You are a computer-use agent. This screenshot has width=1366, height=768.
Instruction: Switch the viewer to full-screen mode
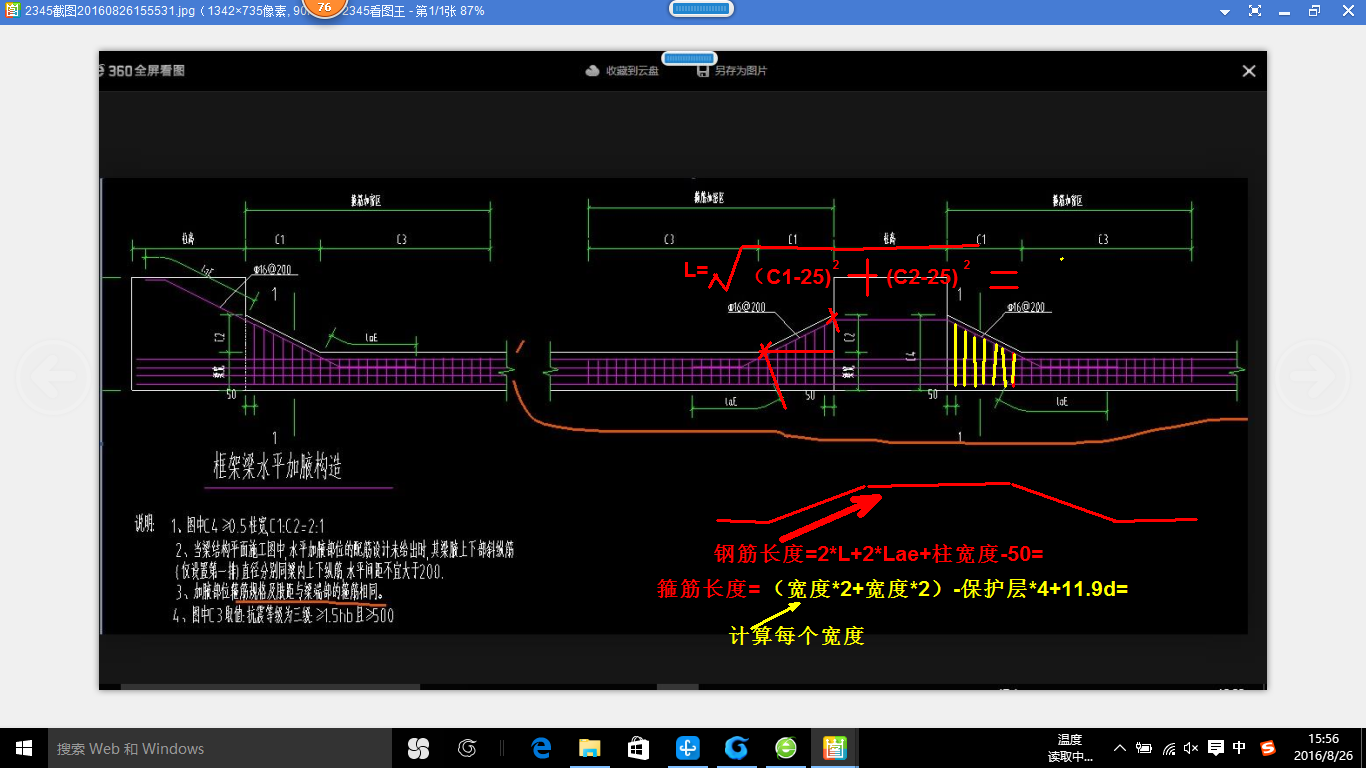coord(1255,11)
